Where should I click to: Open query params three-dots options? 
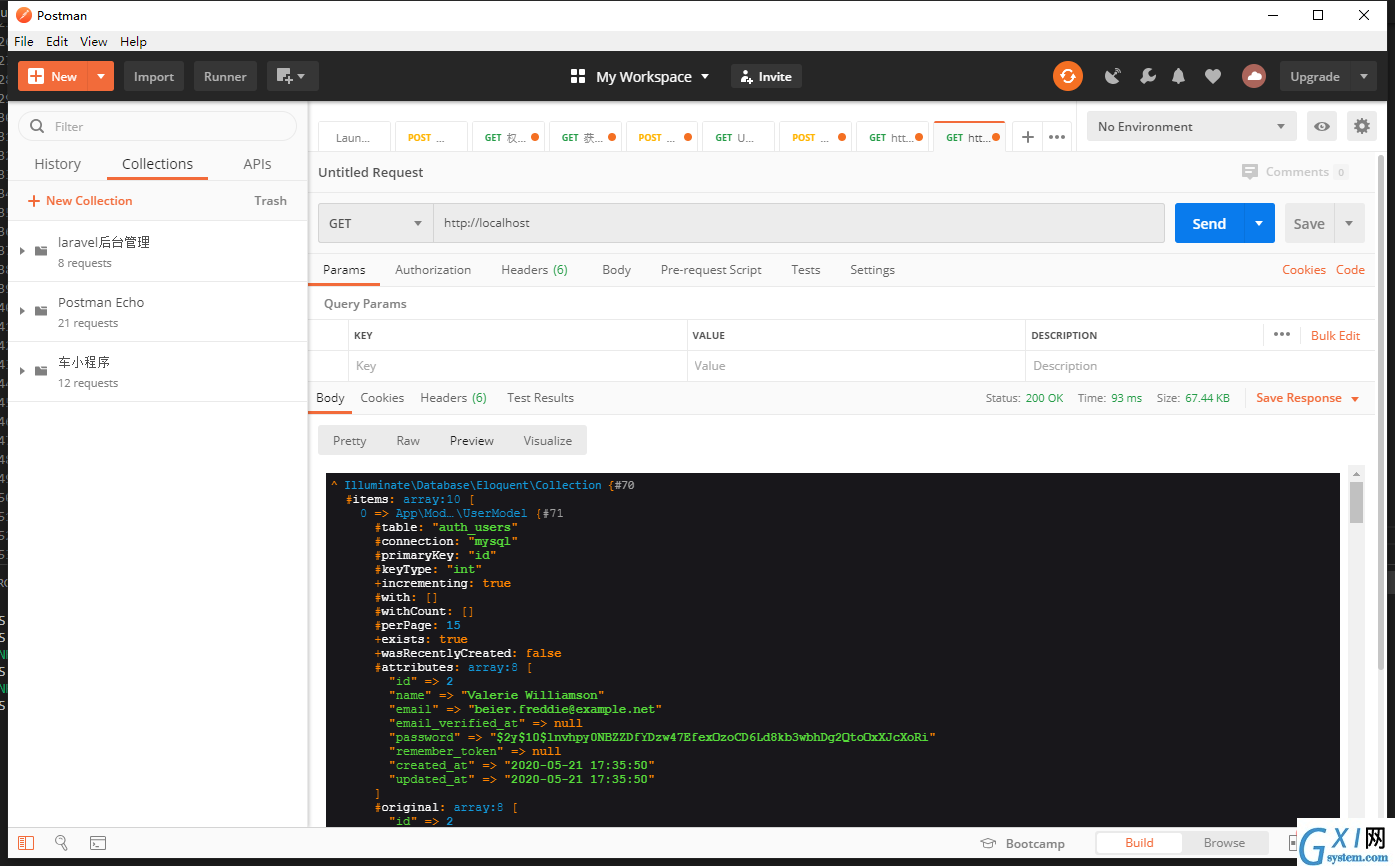pos(1282,335)
